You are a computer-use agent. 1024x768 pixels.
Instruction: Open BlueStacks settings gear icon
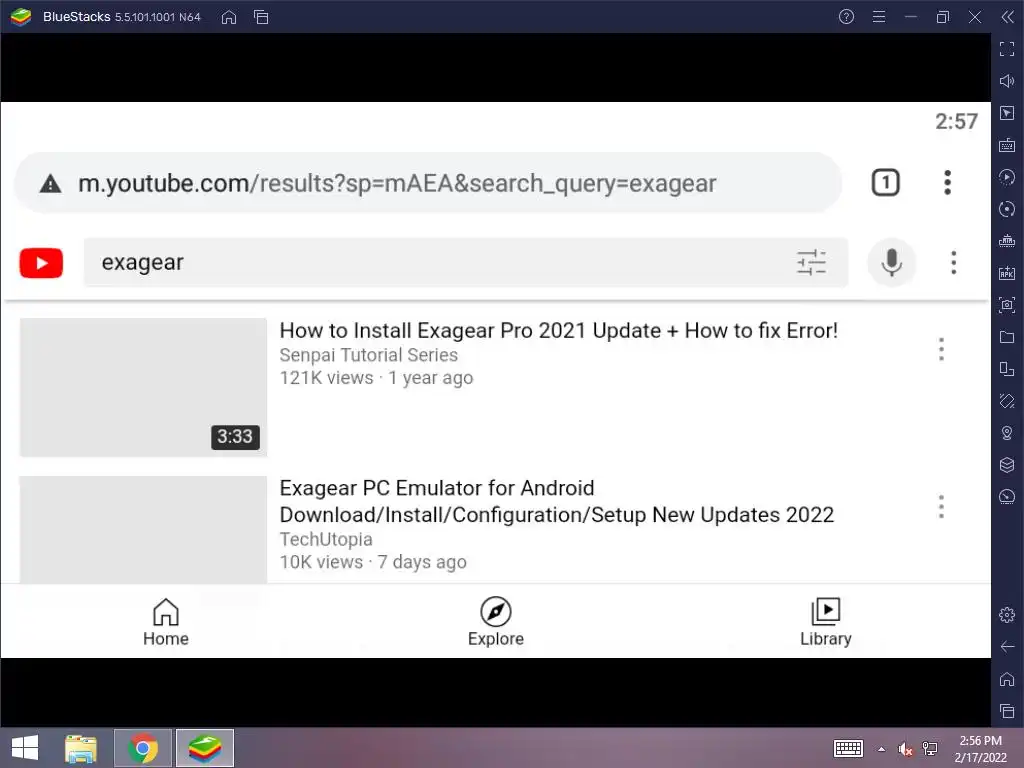pos(1006,615)
